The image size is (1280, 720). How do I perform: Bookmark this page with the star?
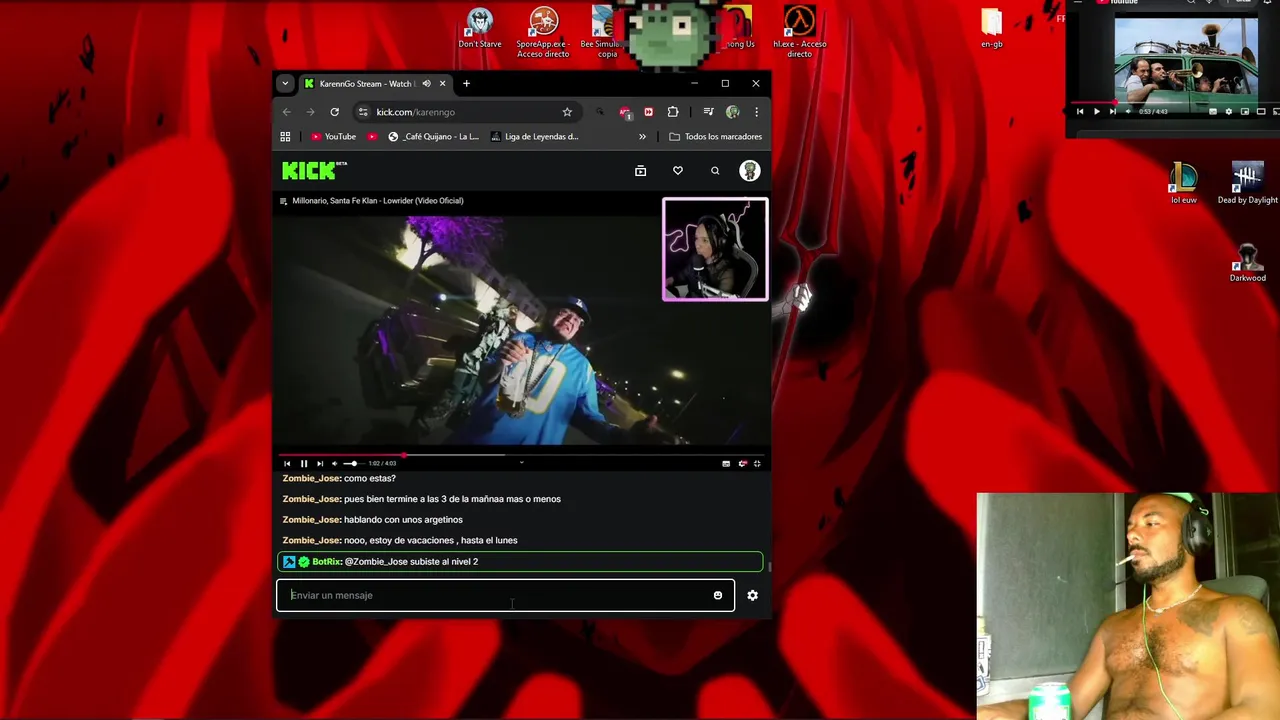point(567,112)
